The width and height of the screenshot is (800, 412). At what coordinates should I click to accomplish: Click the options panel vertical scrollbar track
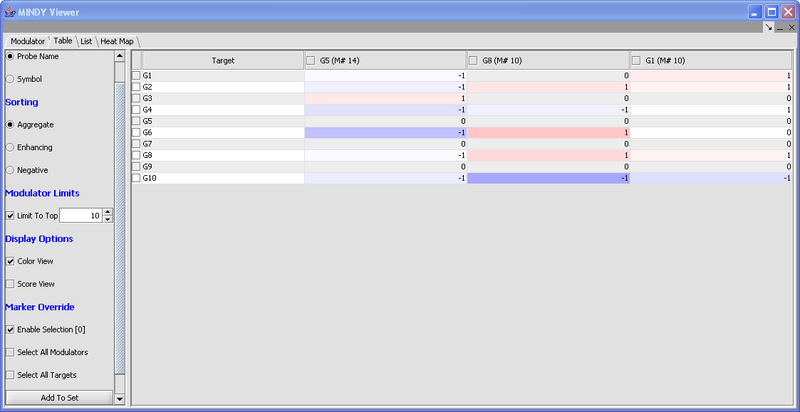[120, 228]
